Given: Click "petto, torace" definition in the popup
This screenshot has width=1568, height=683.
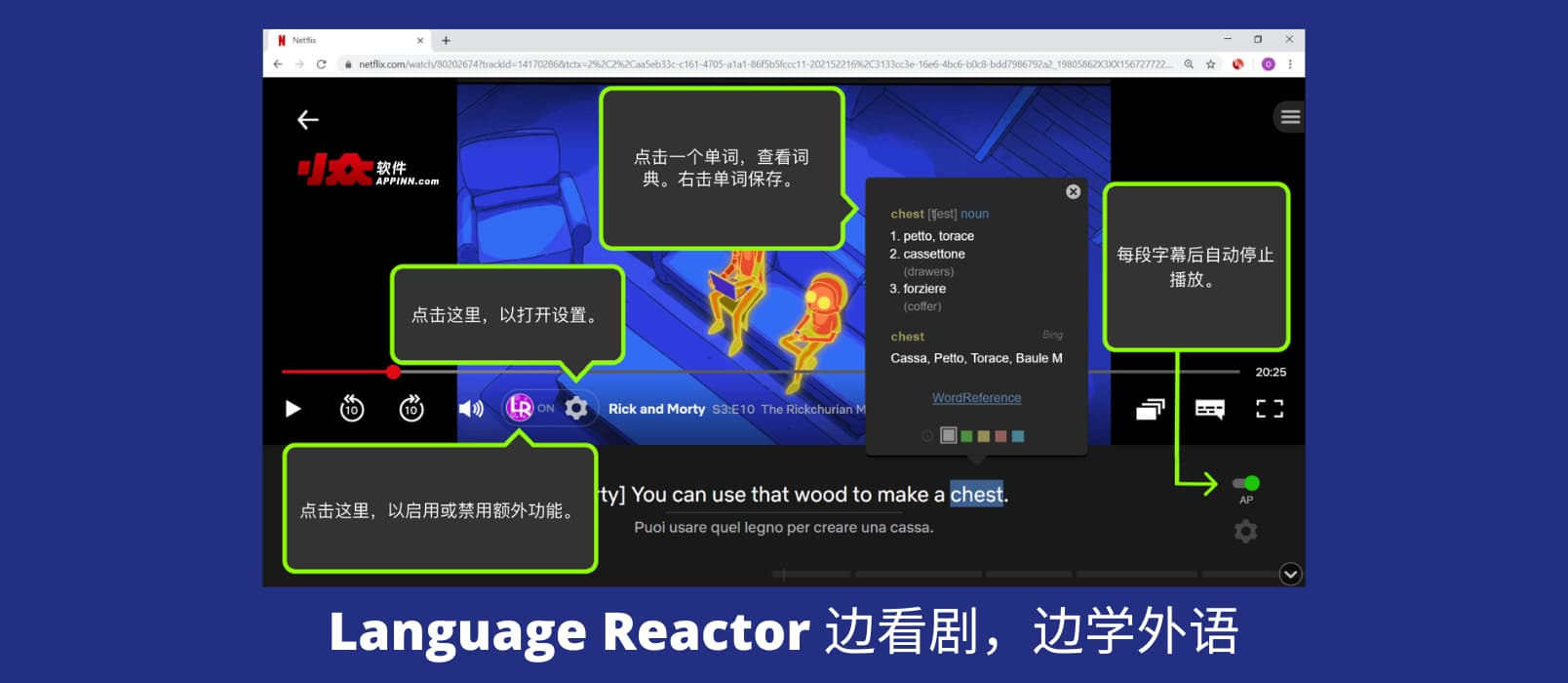Looking at the screenshot, I should click(x=938, y=236).
